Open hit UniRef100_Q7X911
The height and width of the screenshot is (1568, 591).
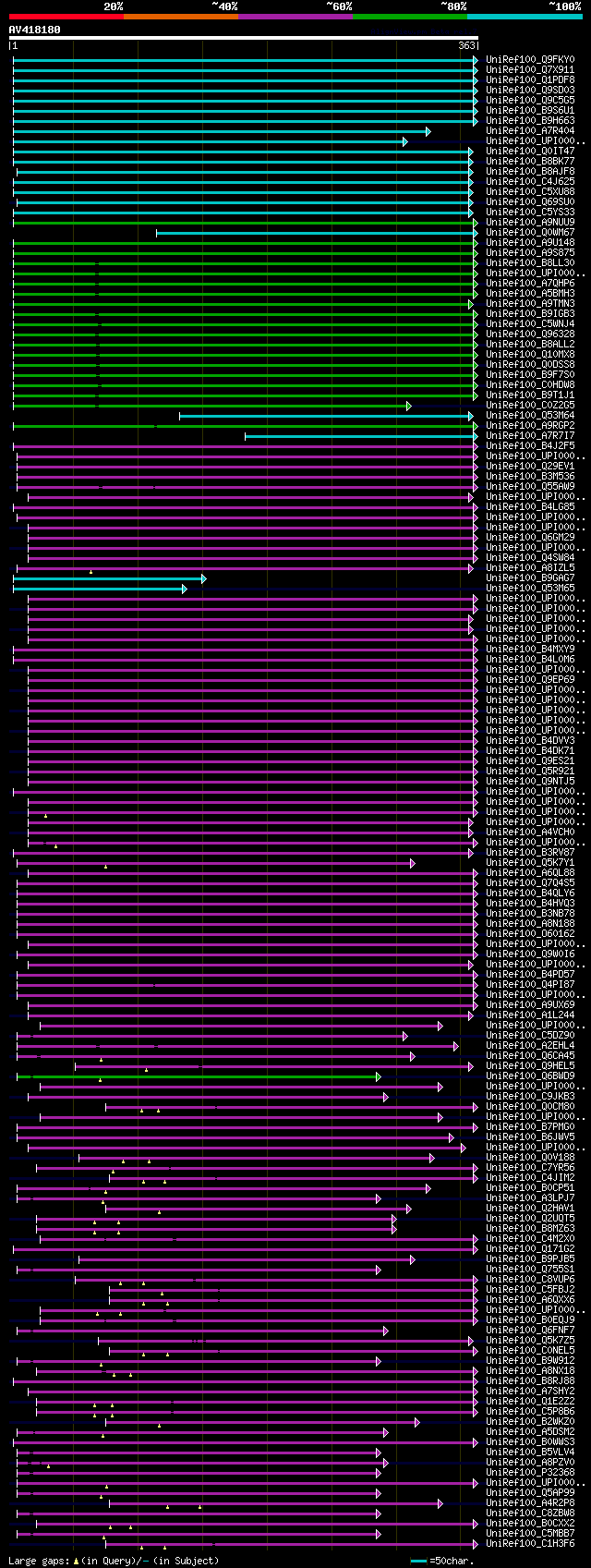pyautogui.click(x=530, y=69)
